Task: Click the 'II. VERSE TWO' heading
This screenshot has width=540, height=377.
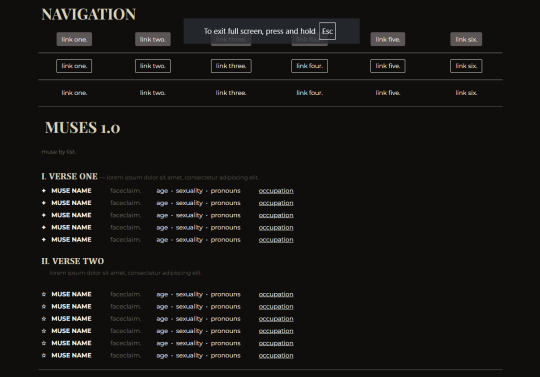Action: pos(72,261)
